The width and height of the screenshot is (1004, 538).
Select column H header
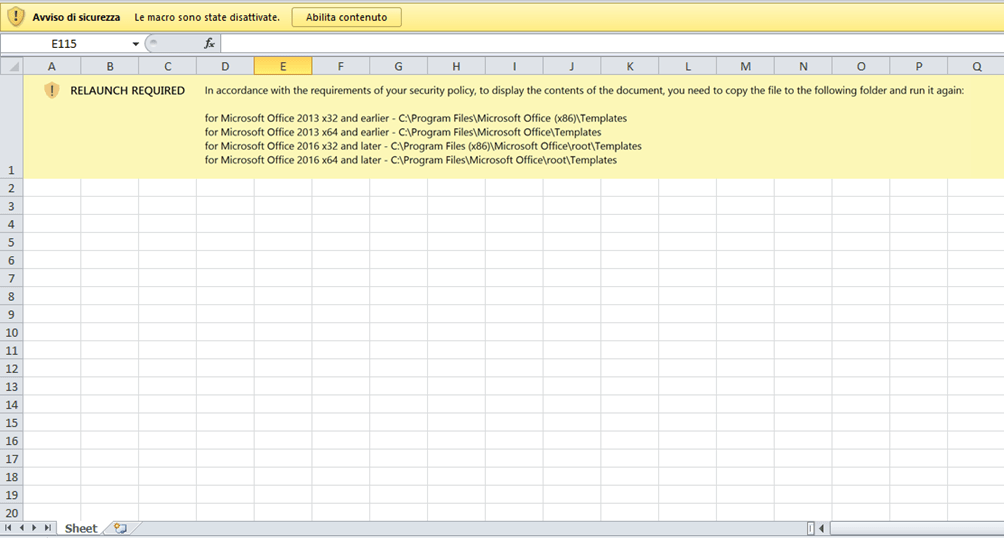[x=457, y=66]
